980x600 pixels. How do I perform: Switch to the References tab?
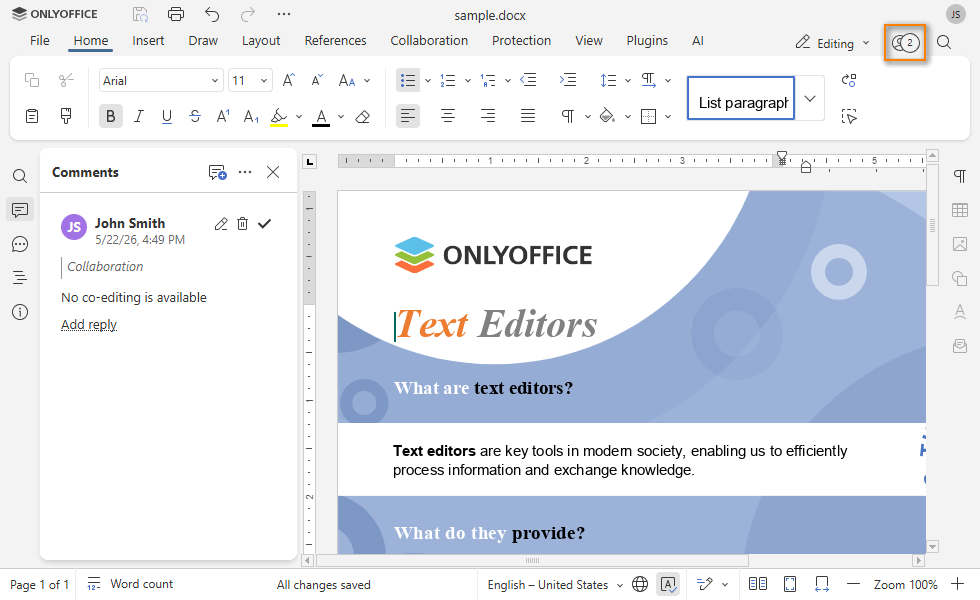[x=336, y=41]
